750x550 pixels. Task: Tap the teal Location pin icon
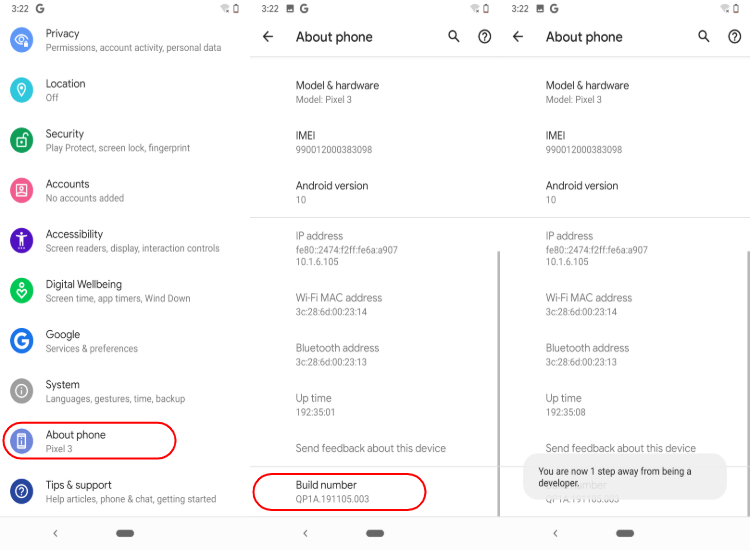tap(22, 90)
